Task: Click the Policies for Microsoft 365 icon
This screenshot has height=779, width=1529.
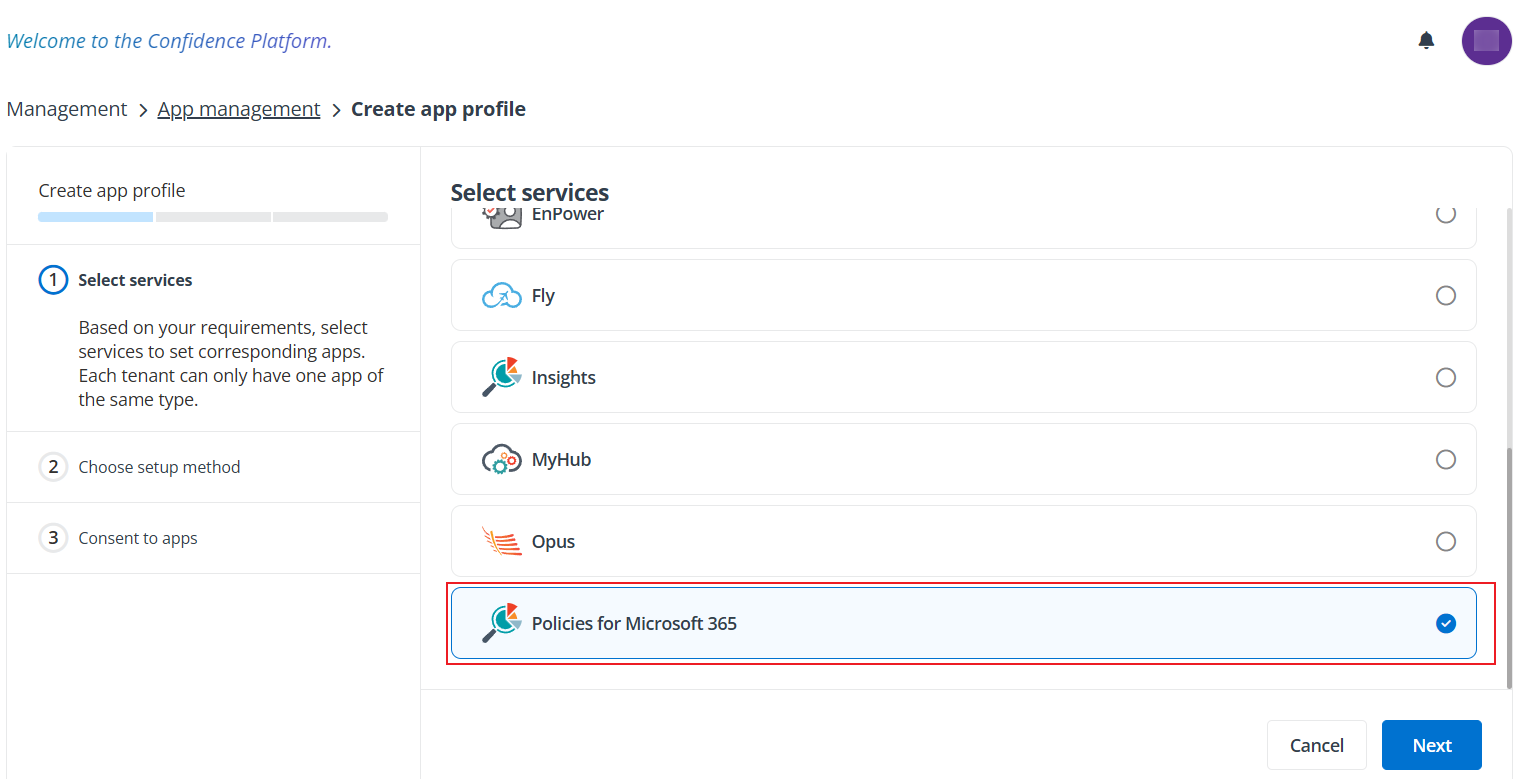Action: (501, 622)
